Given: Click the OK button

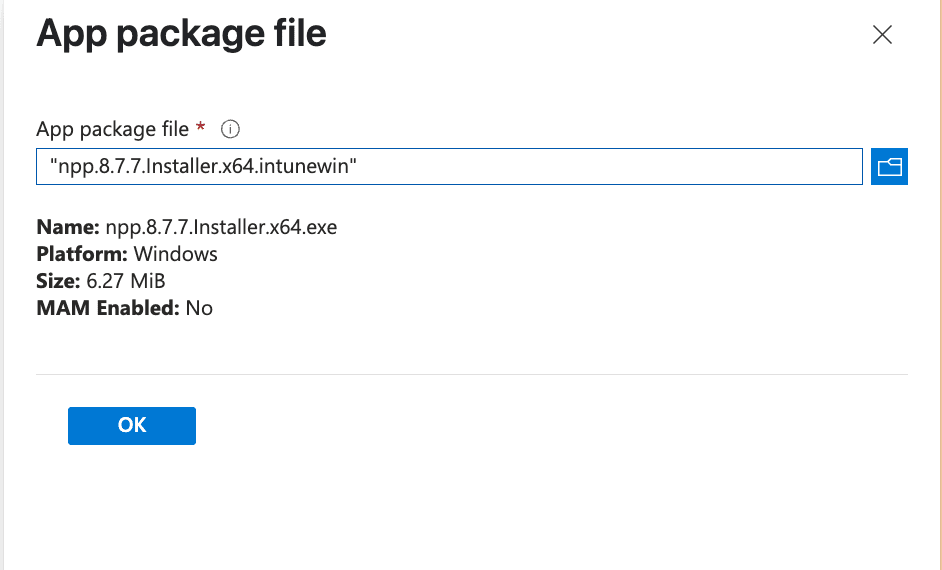Looking at the screenshot, I should click(132, 425).
